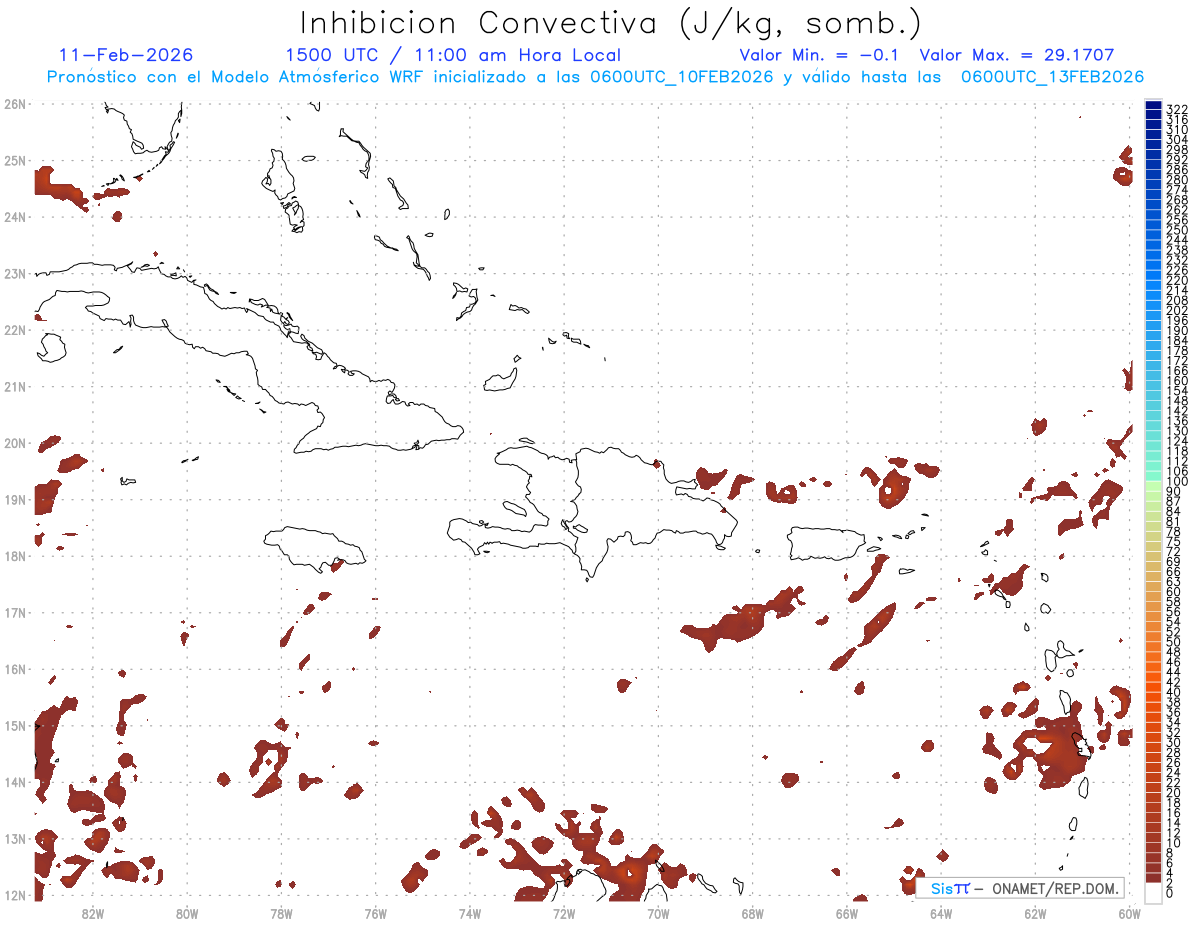The height and width of the screenshot is (927, 1200).
Task: Click the '76W' longitude label
Action: pyautogui.click(x=376, y=913)
